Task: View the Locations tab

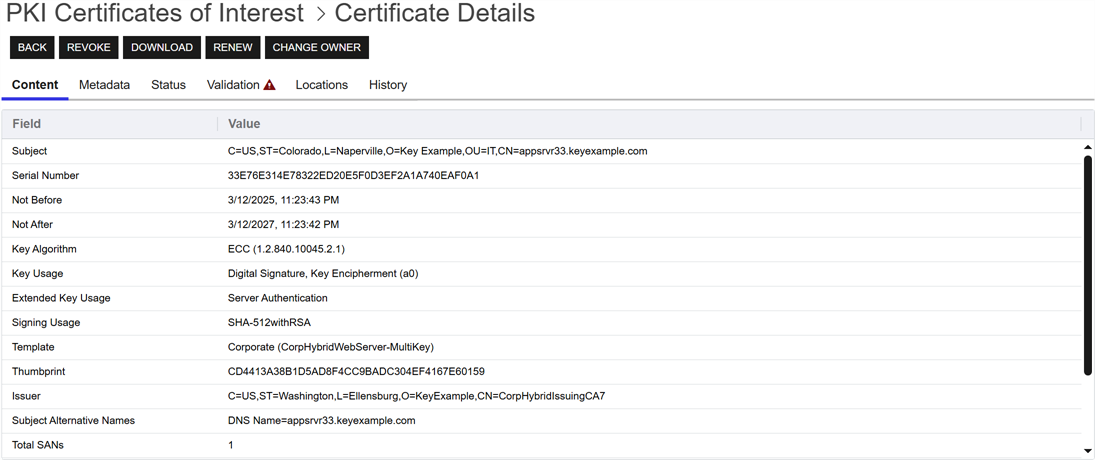Action: coord(321,85)
